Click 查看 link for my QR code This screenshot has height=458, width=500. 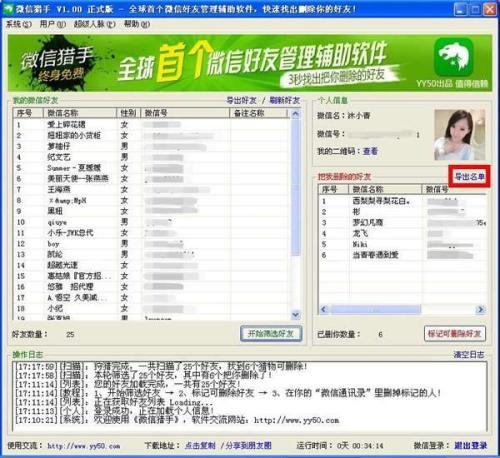[x=370, y=151]
